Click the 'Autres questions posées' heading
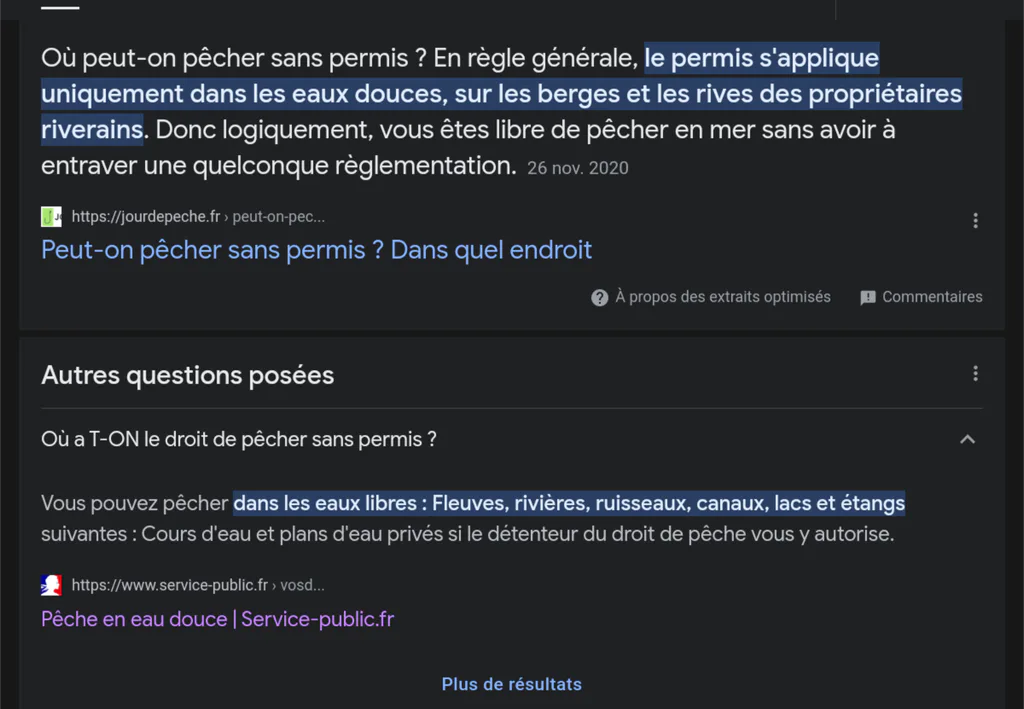The height and width of the screenshot is (709, 1024). pyautogui.click(x=187, y=375)
